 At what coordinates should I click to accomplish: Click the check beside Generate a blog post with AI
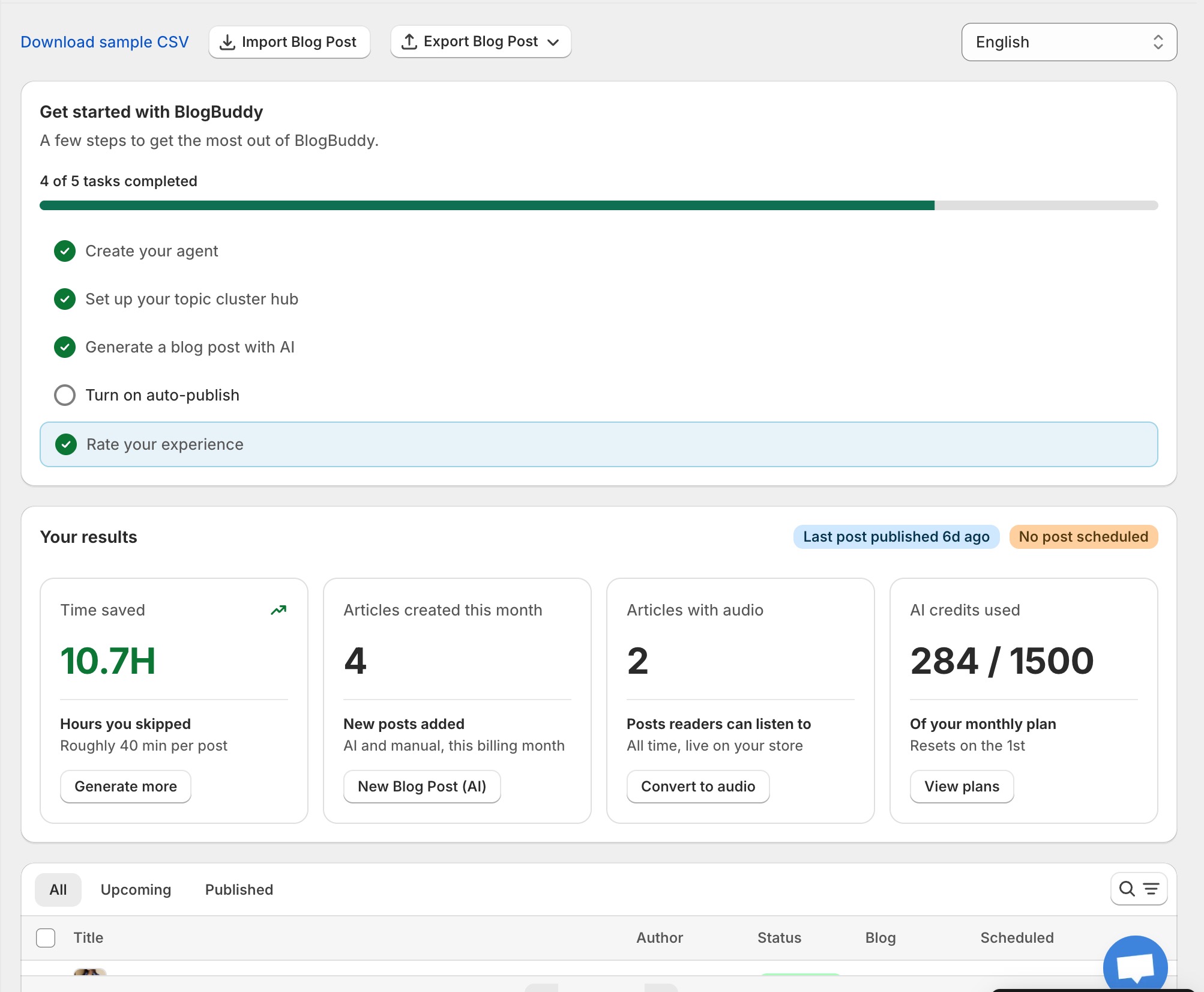(x=65, y=347)
